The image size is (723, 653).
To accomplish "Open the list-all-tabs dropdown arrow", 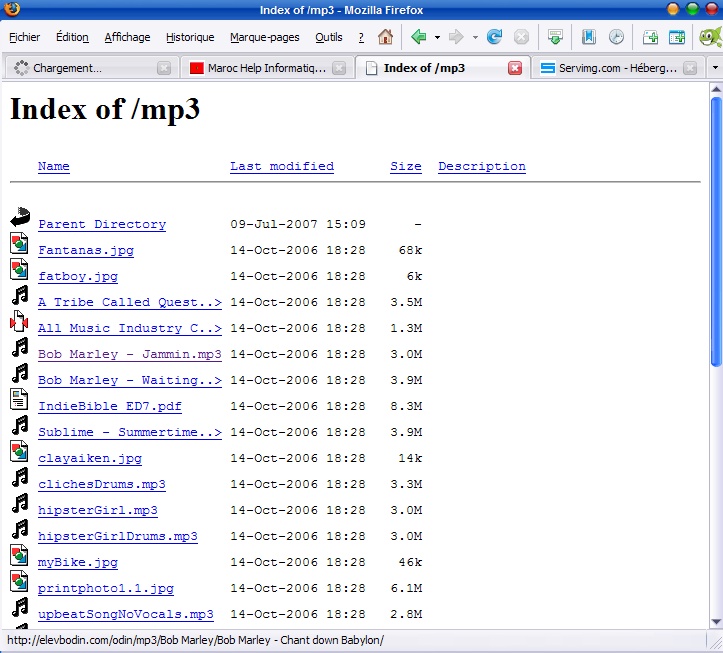I will click(715, 68).
